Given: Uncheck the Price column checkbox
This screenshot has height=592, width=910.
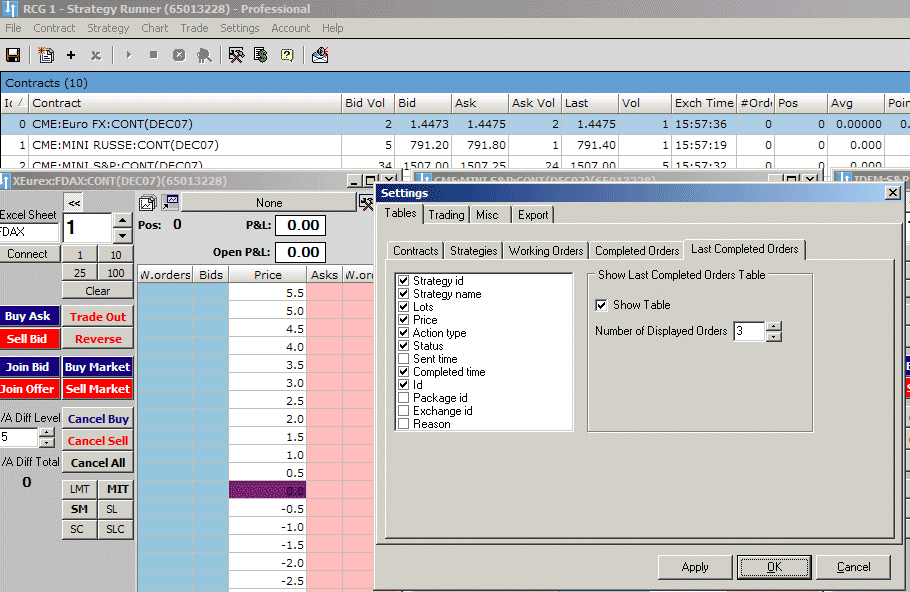Looking at the screenshot, I should pyautogui.click(x=403, y=320).
